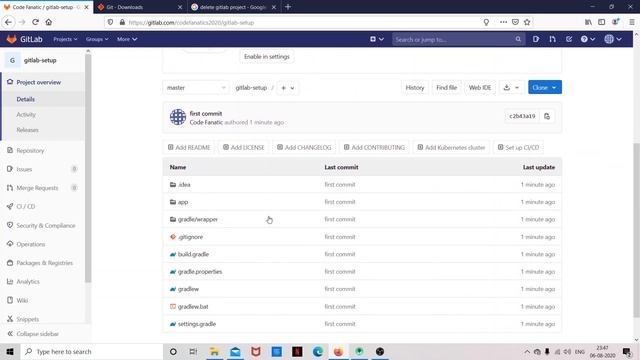Click the browser address bar URL

click(x=191, y=22)
